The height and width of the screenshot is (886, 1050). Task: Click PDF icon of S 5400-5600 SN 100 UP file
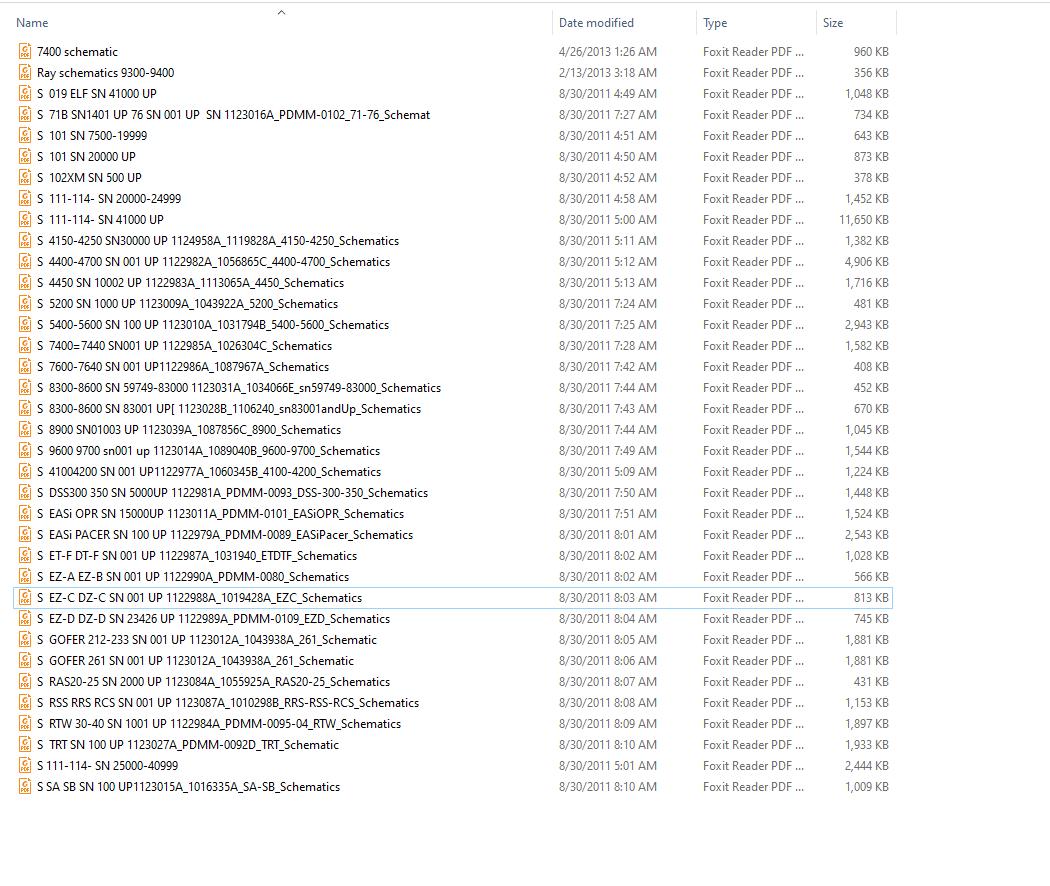(25, 324)
